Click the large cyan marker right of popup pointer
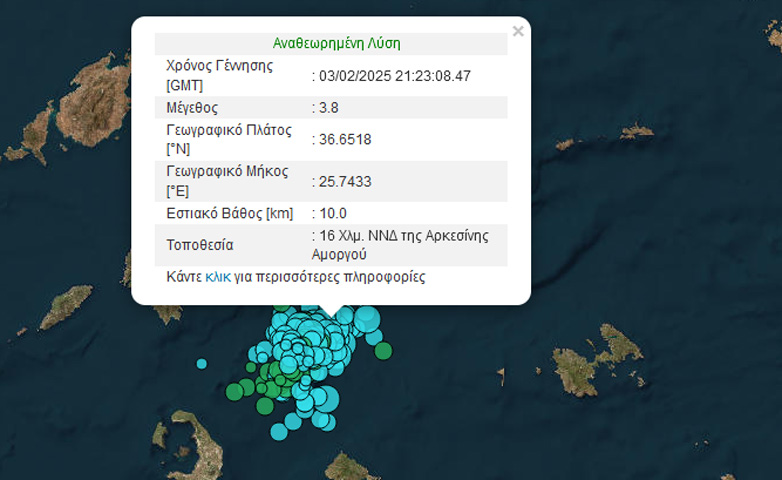Viewport: 782px width, 480px height. [368, 320]
